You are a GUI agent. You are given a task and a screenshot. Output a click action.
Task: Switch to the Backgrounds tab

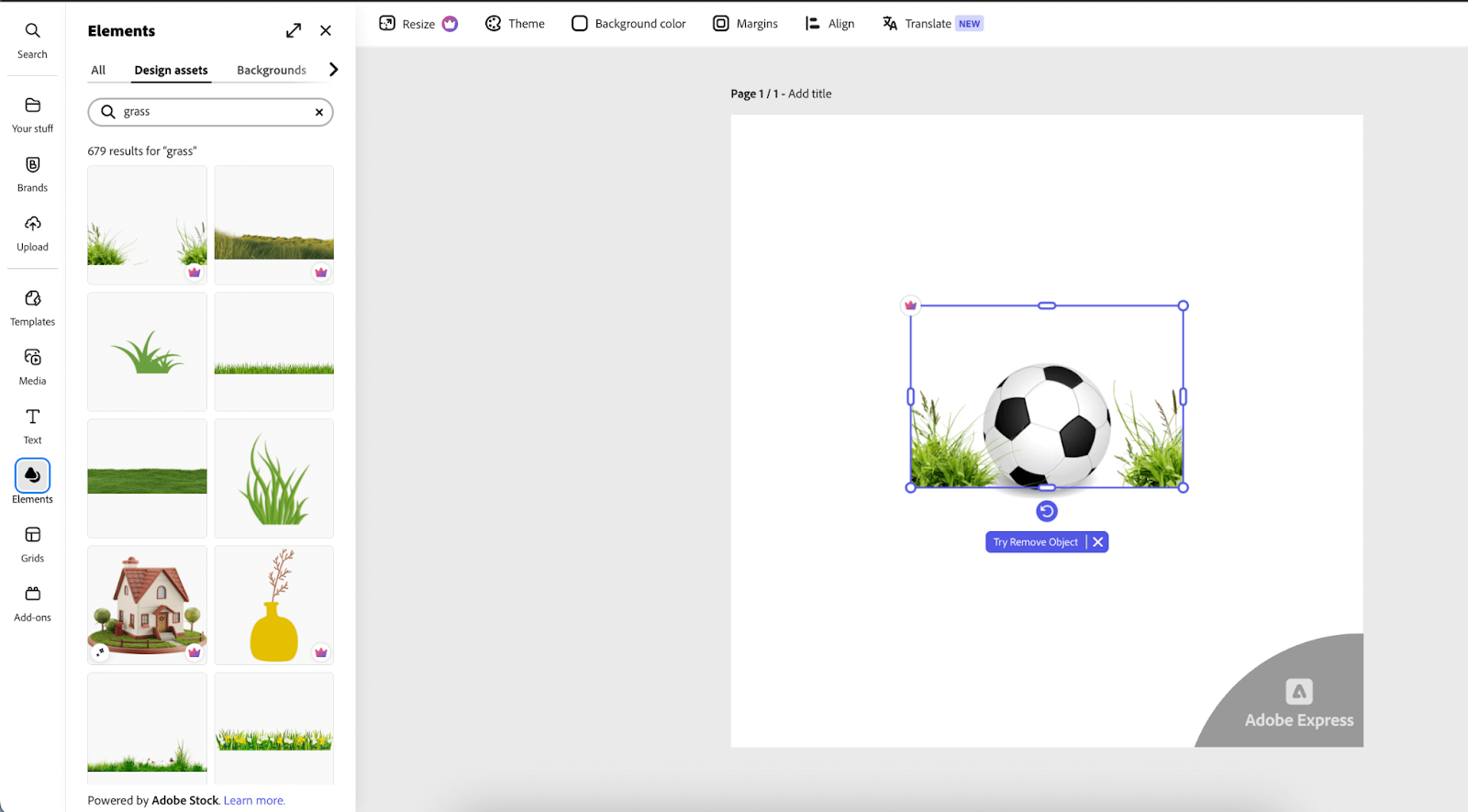pos(272,71)
